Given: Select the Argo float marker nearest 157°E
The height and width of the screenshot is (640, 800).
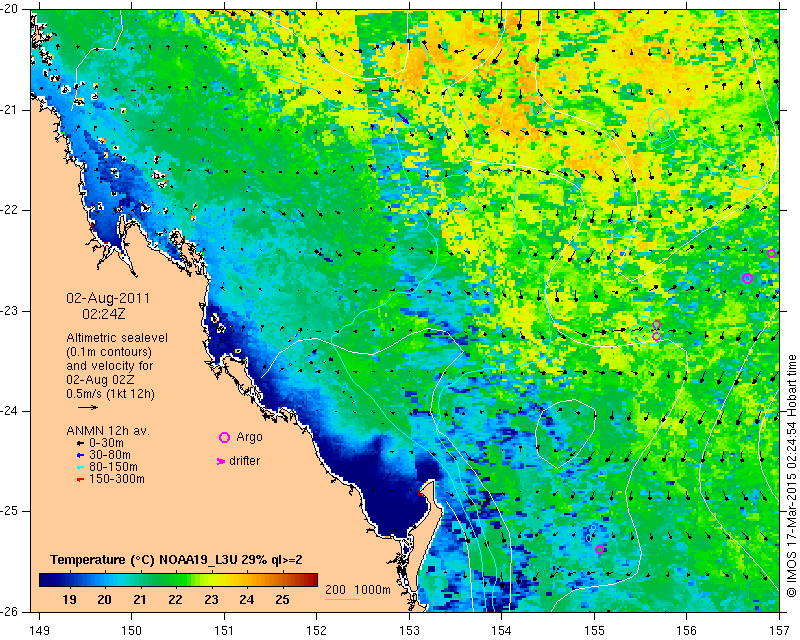Looking at the screenshot, I should [771, 253].
